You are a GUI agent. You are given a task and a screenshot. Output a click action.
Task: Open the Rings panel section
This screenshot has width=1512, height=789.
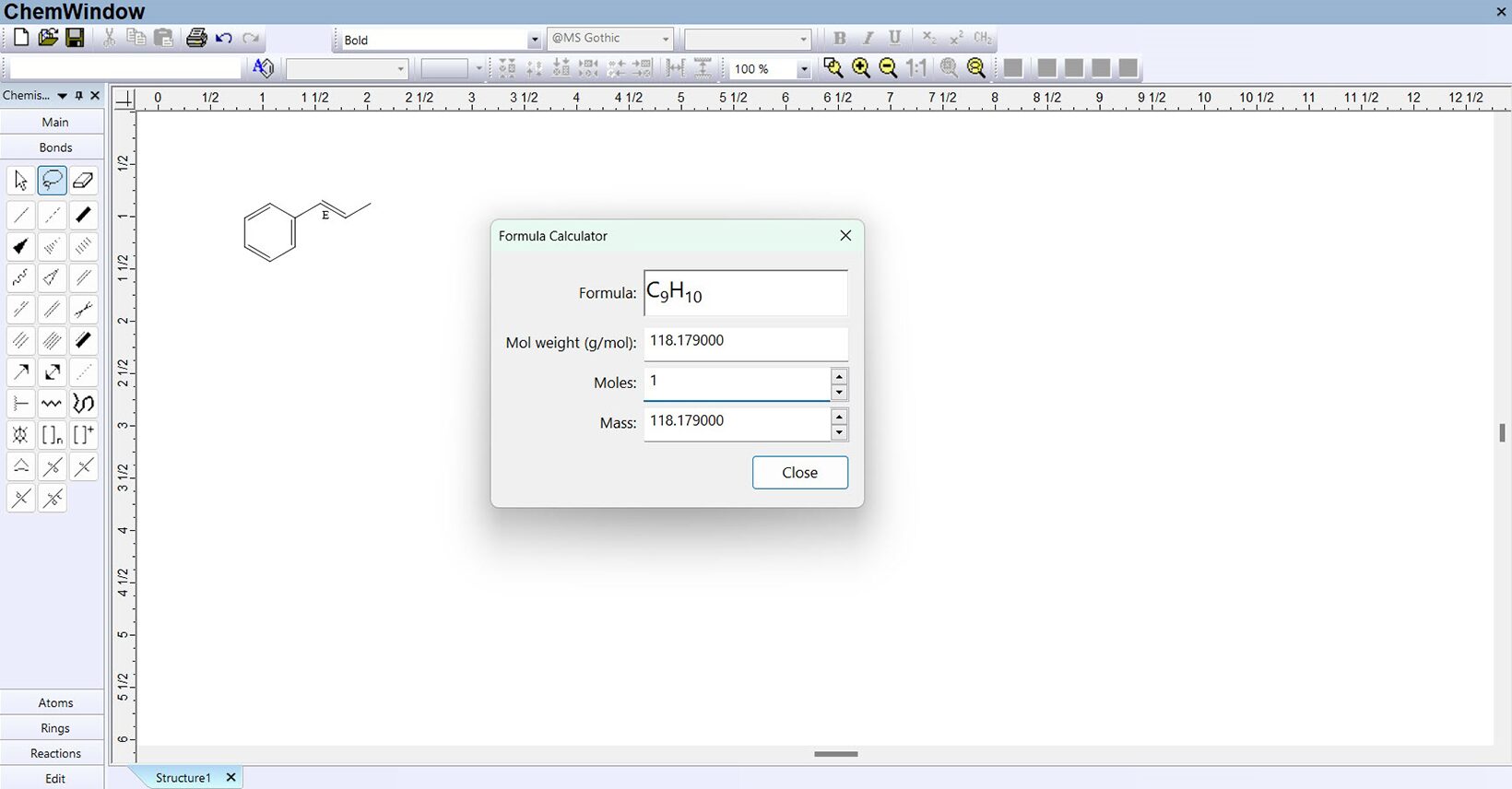click(55, 728)
